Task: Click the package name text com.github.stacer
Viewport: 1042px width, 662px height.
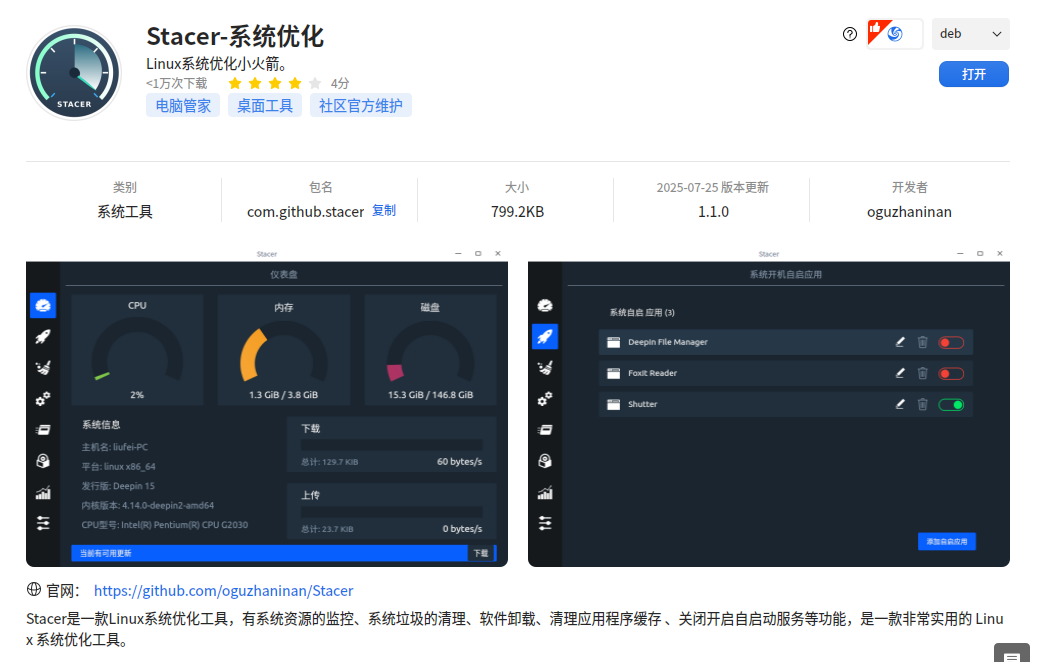Action: click(x=306, y=212)
